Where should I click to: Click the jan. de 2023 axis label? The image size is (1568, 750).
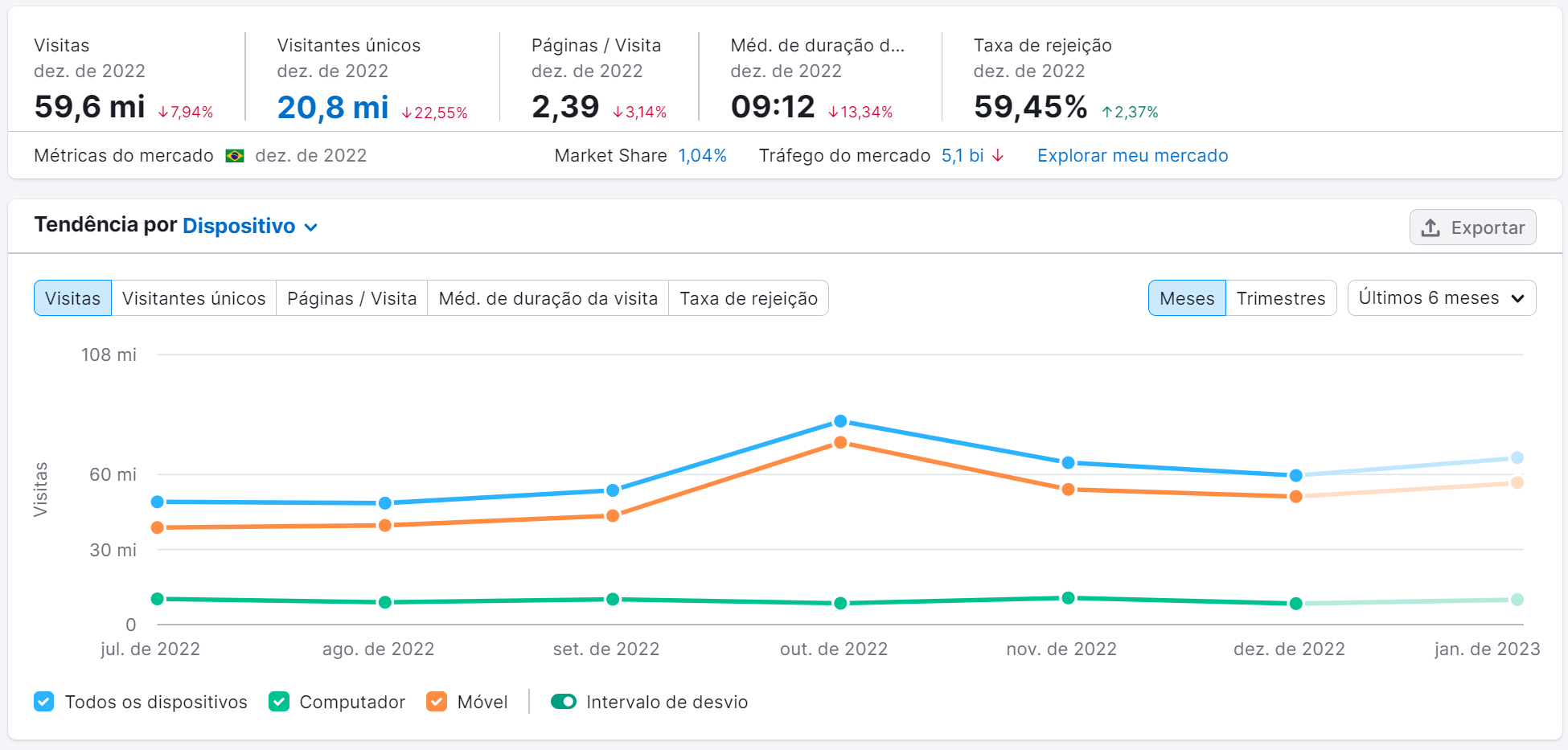click(x=1487, y=649)
